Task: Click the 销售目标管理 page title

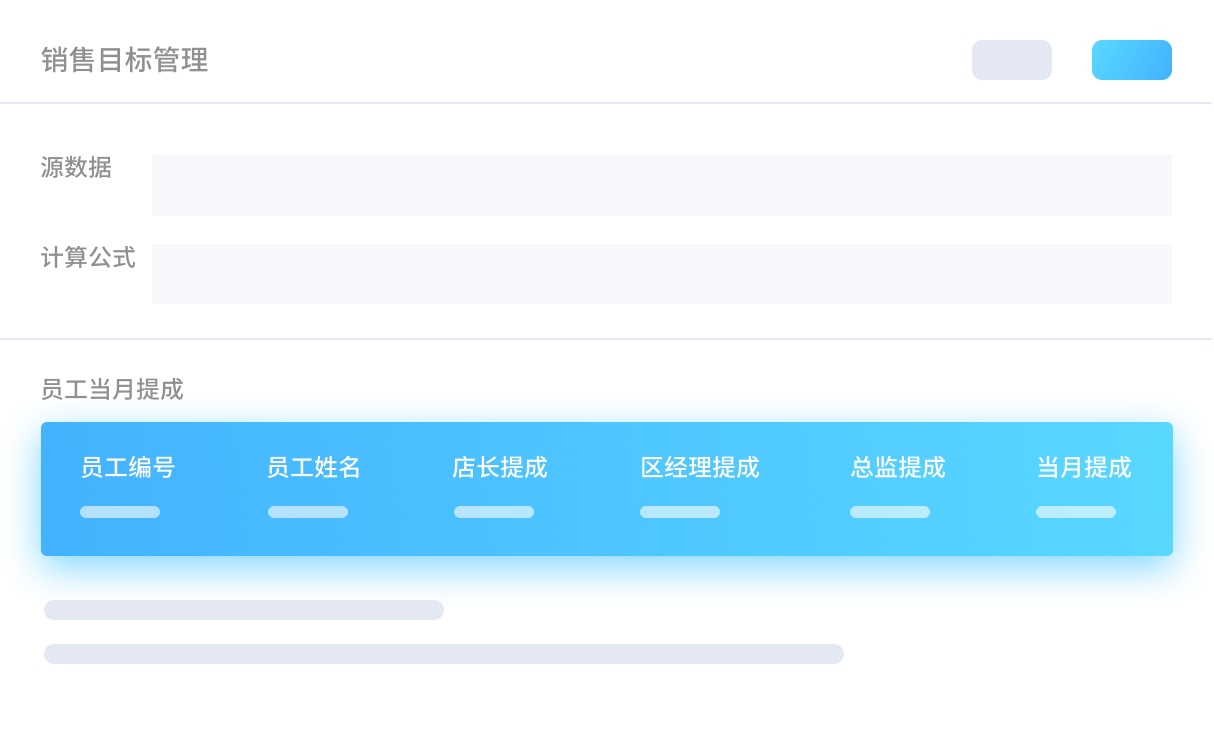Action: [x=125, y=60]
